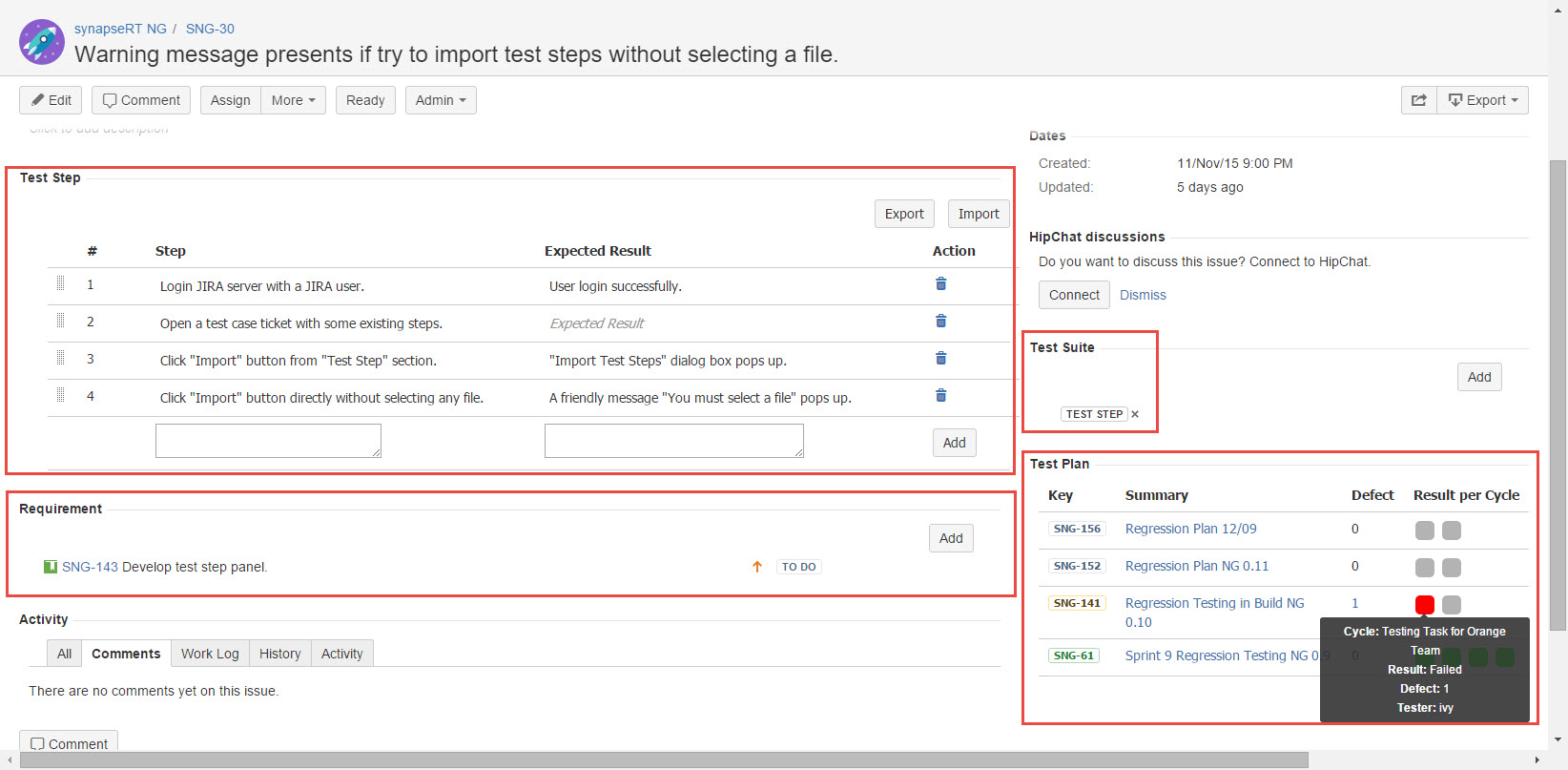Click the Assign button

coord(231,100)
